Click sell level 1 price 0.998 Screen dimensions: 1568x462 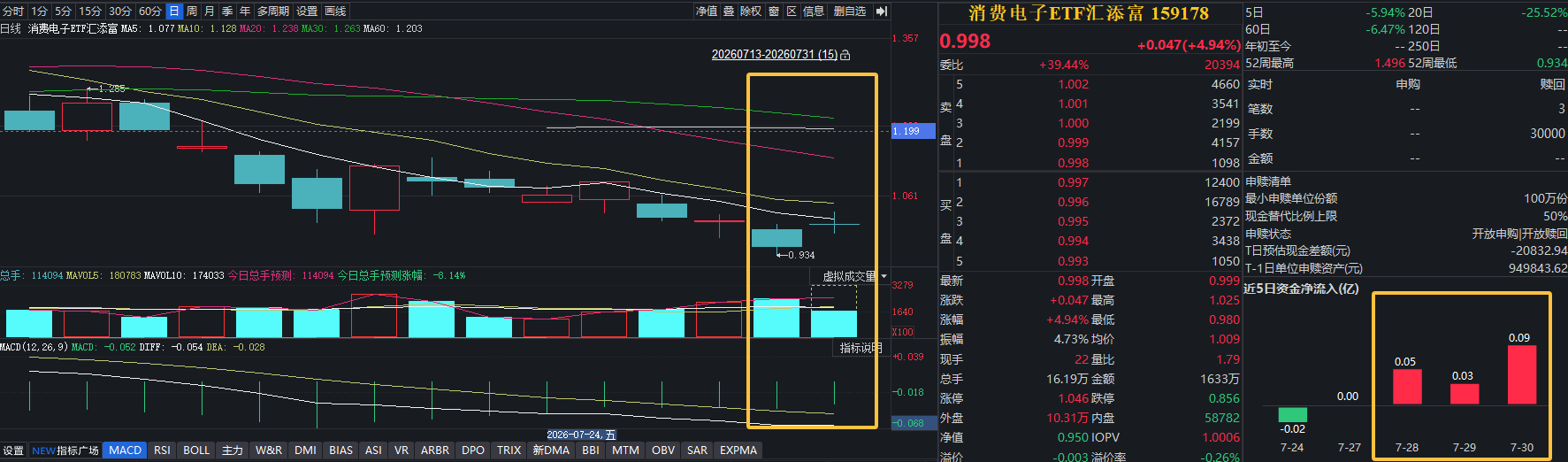tap(1074, 163)
